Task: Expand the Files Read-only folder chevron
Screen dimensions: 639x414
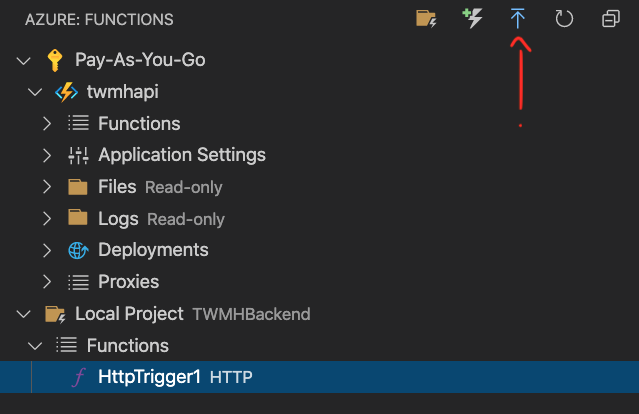Action: [46, 187]
